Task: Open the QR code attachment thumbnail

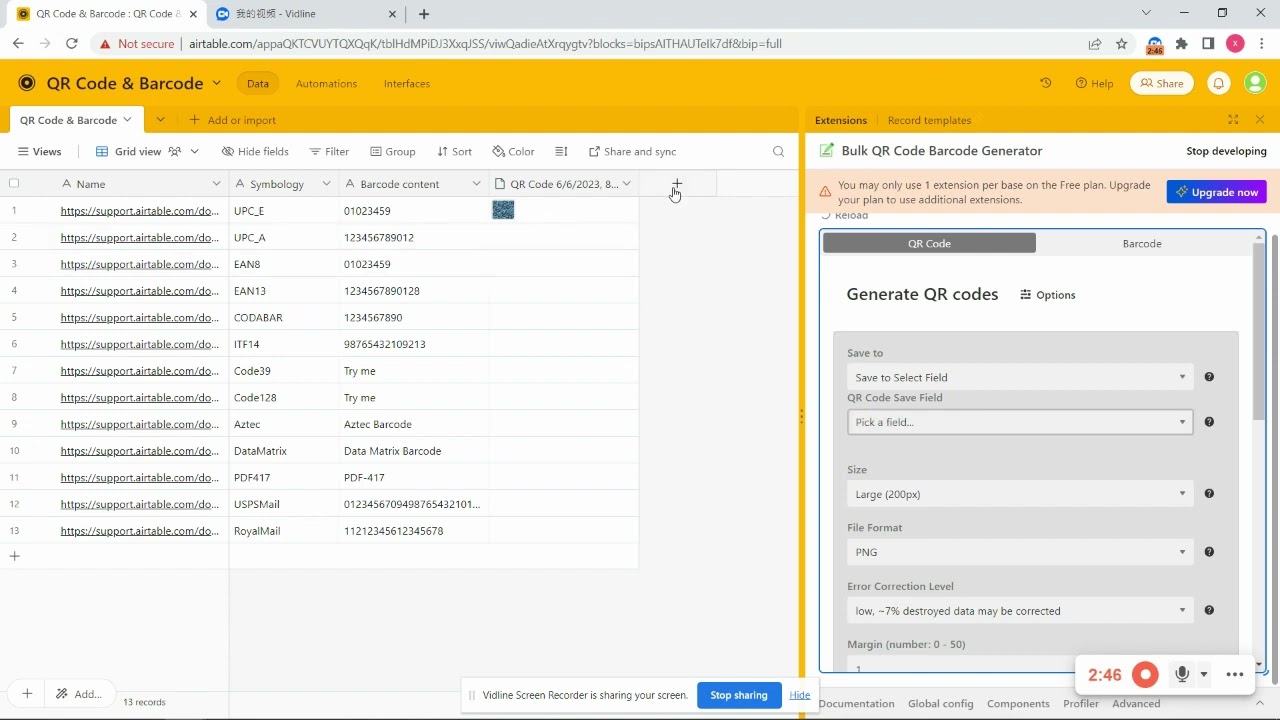Action: (x=503, y=210)
